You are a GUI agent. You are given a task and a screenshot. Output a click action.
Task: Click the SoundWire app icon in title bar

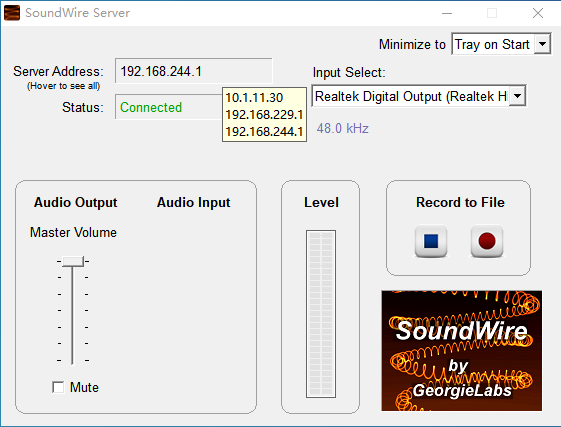click(12, 13)
